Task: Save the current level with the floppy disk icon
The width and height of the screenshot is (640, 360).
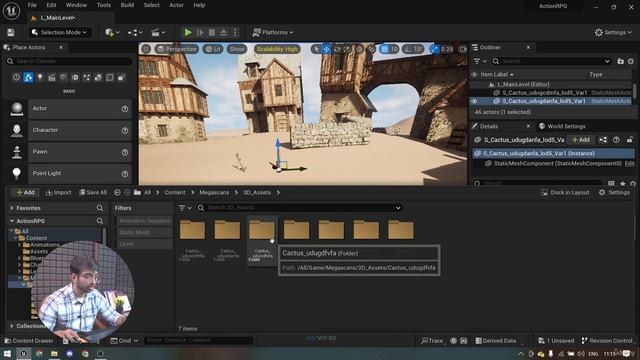Action: (x=11, y=32)
